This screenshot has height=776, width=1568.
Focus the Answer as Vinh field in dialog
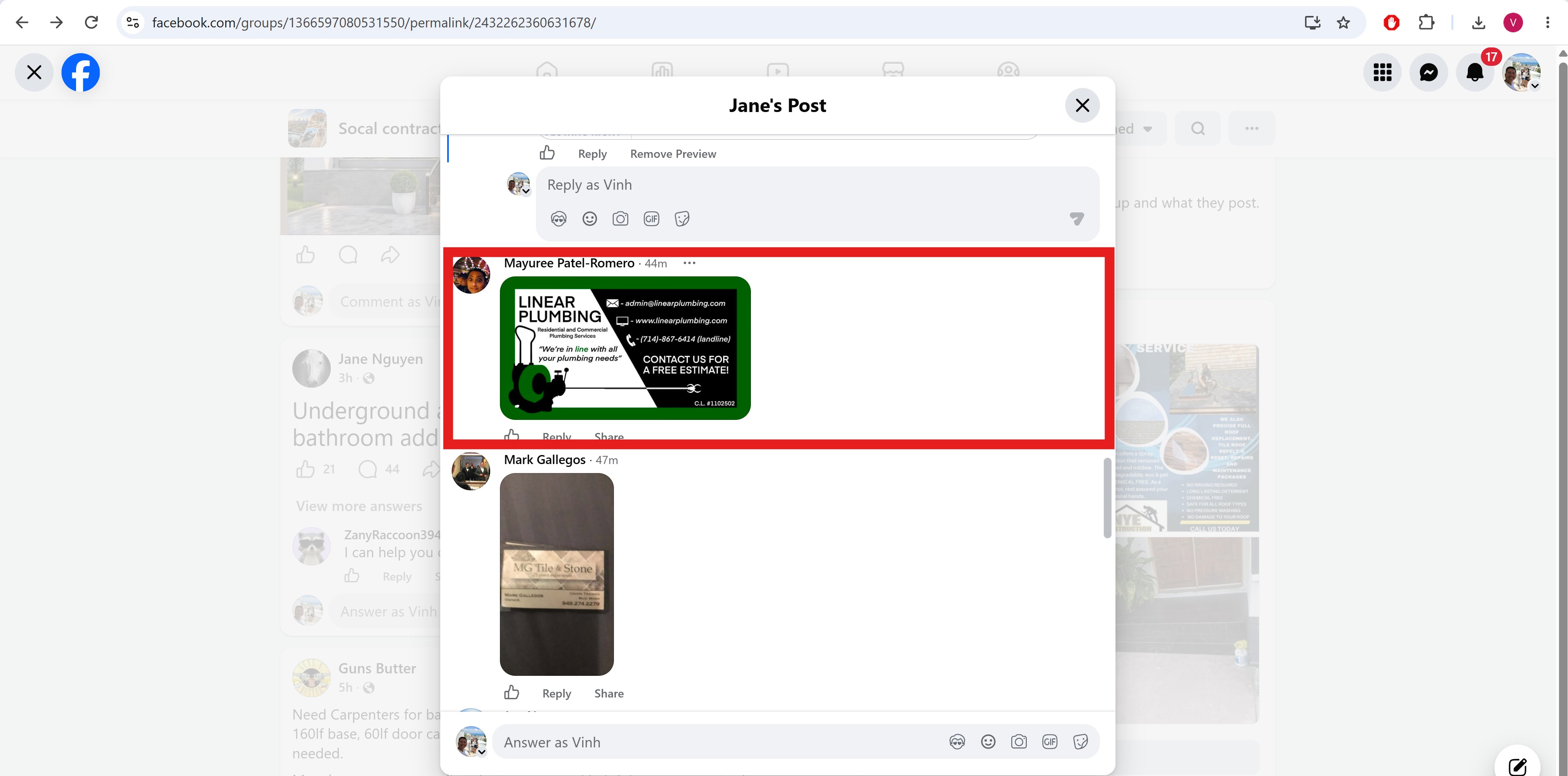pyautogui.click(x=718, y=742)
